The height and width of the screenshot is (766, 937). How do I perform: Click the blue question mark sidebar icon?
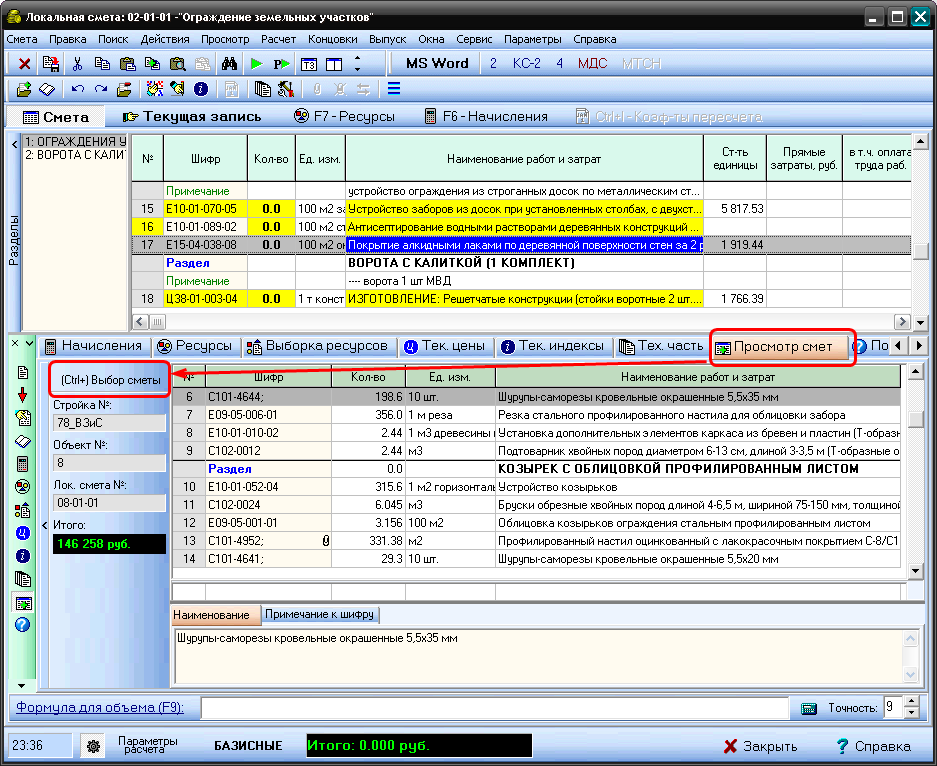click(23, 625)
